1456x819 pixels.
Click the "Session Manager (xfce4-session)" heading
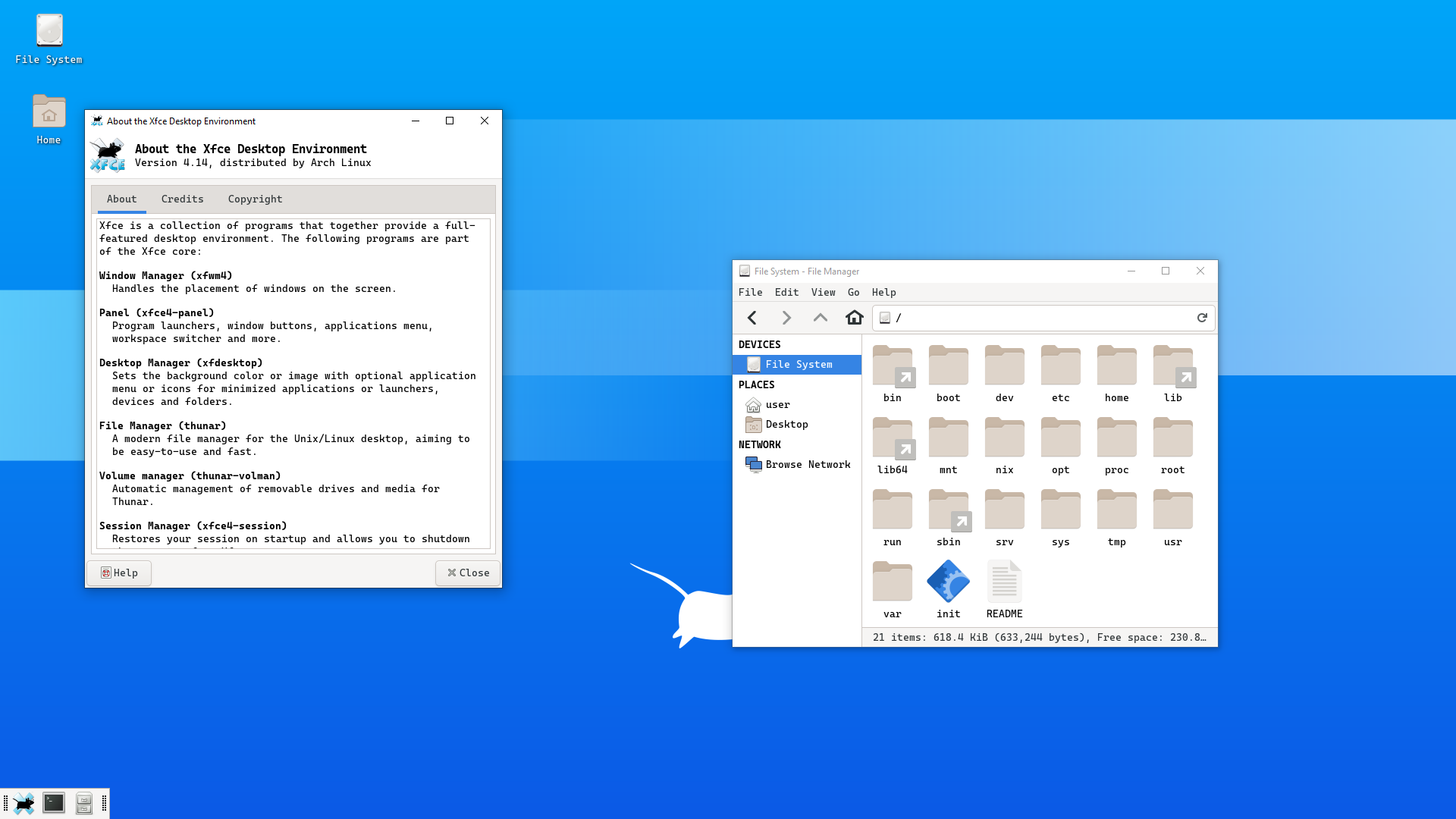point(193,526)
